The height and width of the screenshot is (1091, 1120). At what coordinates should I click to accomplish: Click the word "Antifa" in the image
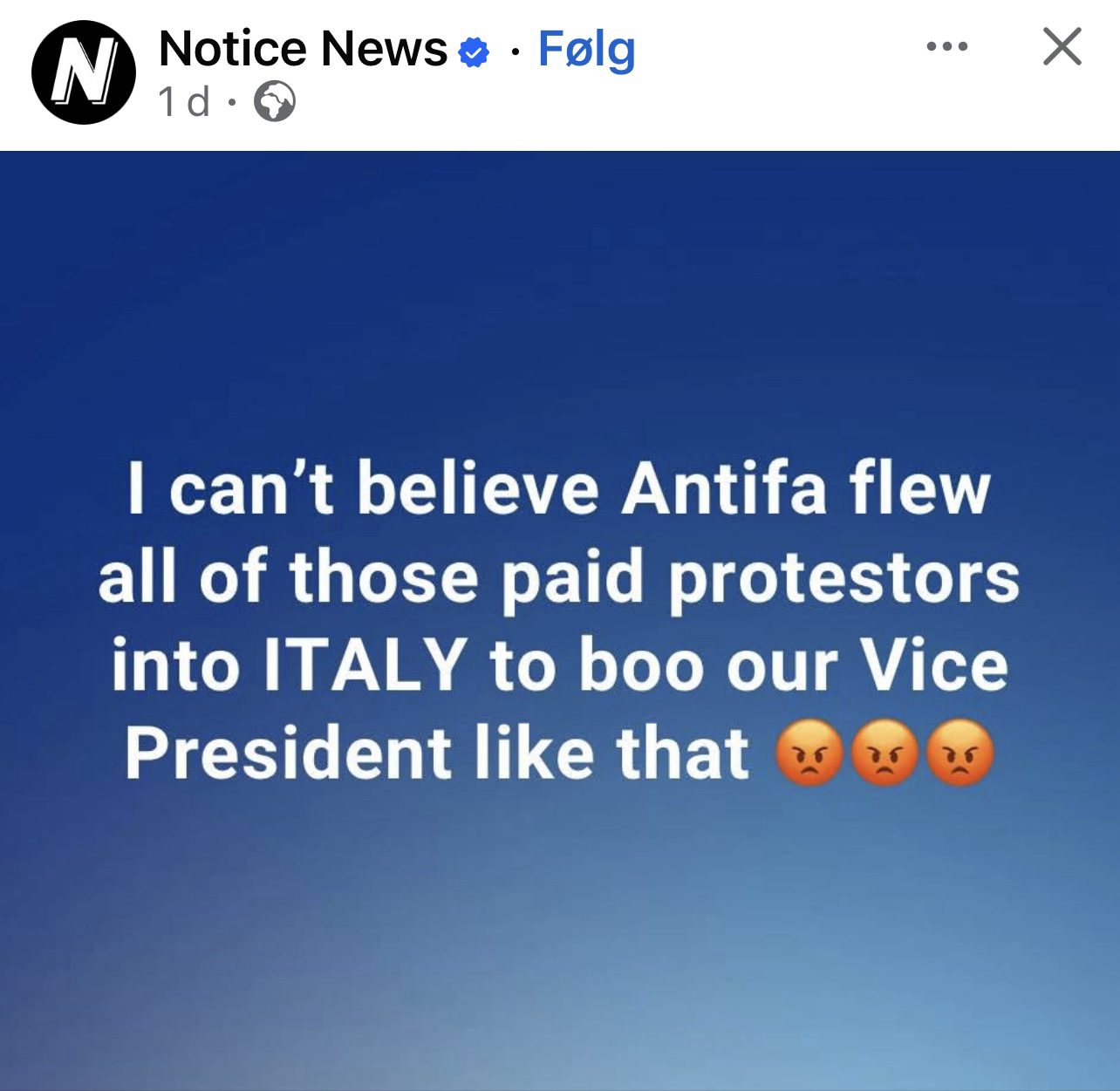[x=722, y=489]
